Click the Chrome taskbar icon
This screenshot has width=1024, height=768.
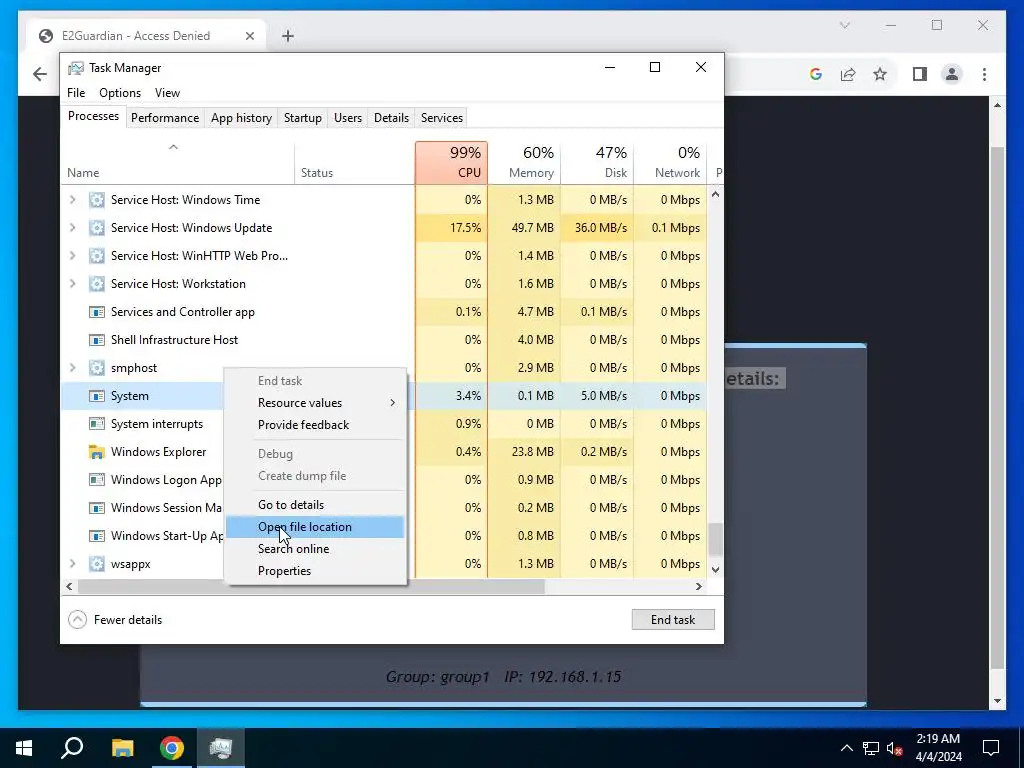point(172,748)
